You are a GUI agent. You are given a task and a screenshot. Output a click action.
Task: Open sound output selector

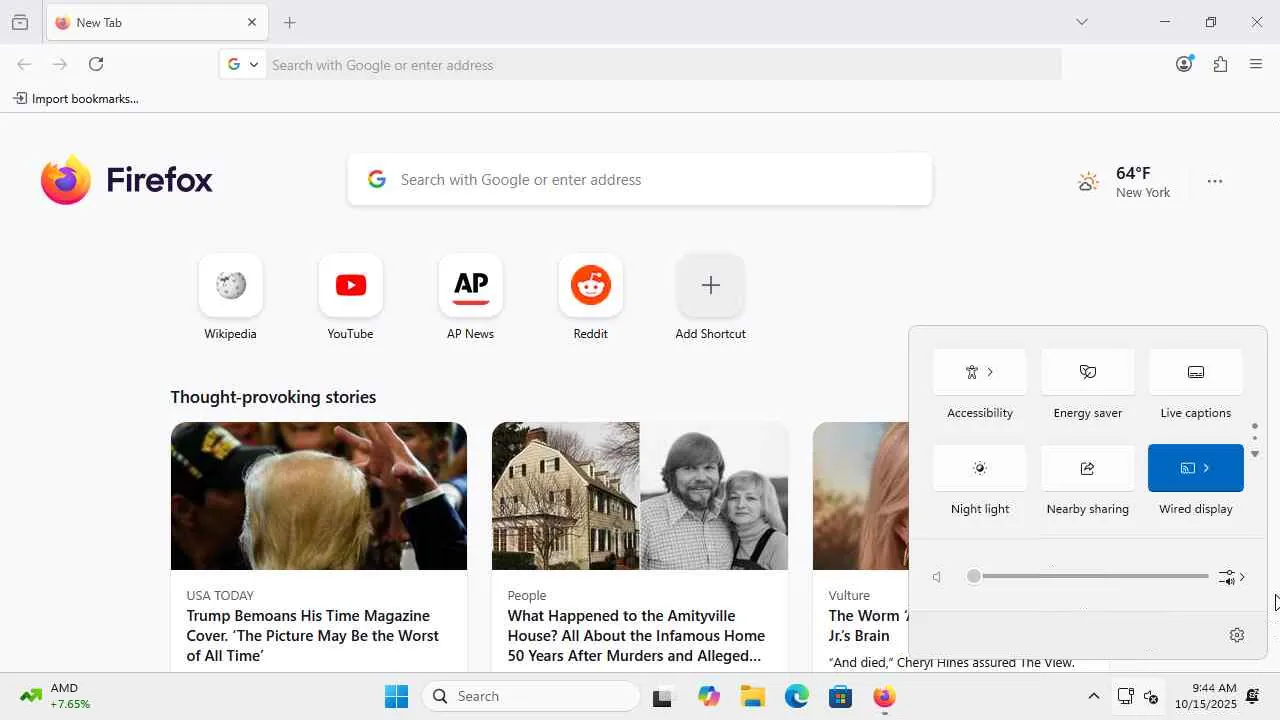pos(1232,577)
